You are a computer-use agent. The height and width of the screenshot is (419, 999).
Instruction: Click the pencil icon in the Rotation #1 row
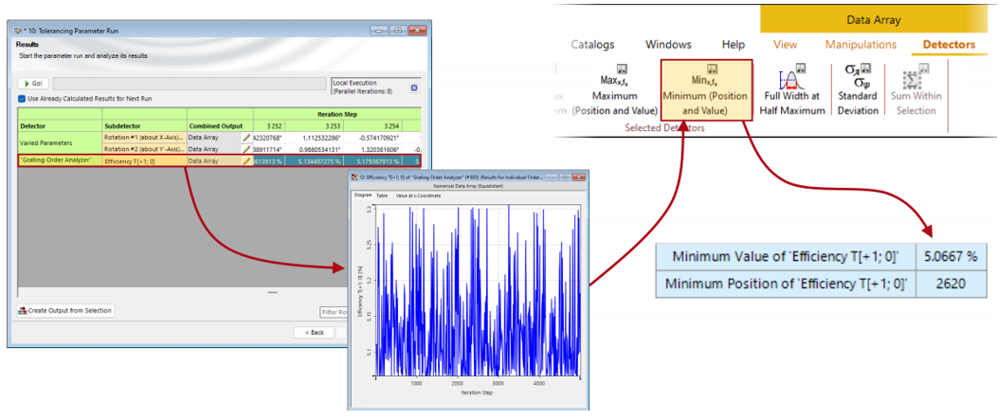tap(247, 136)
